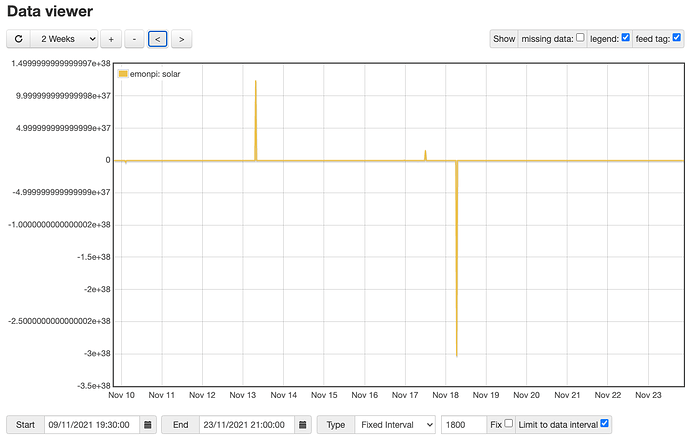The height and width of the screenshot is (439, 690).
Task: Click the End date input field
Action: (246, 425)
